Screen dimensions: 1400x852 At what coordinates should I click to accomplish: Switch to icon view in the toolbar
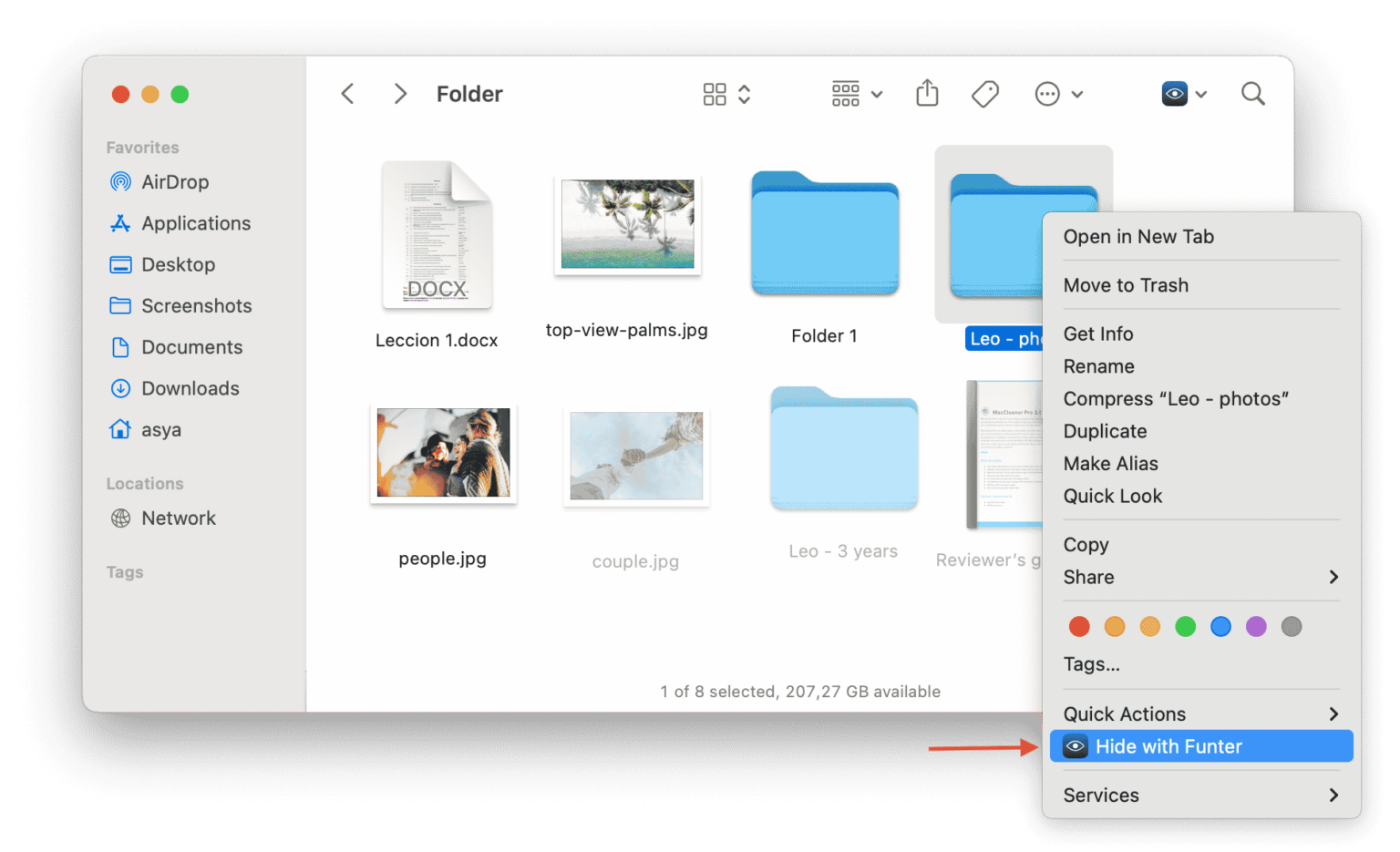pyautogui.click(x=715, y=93)
